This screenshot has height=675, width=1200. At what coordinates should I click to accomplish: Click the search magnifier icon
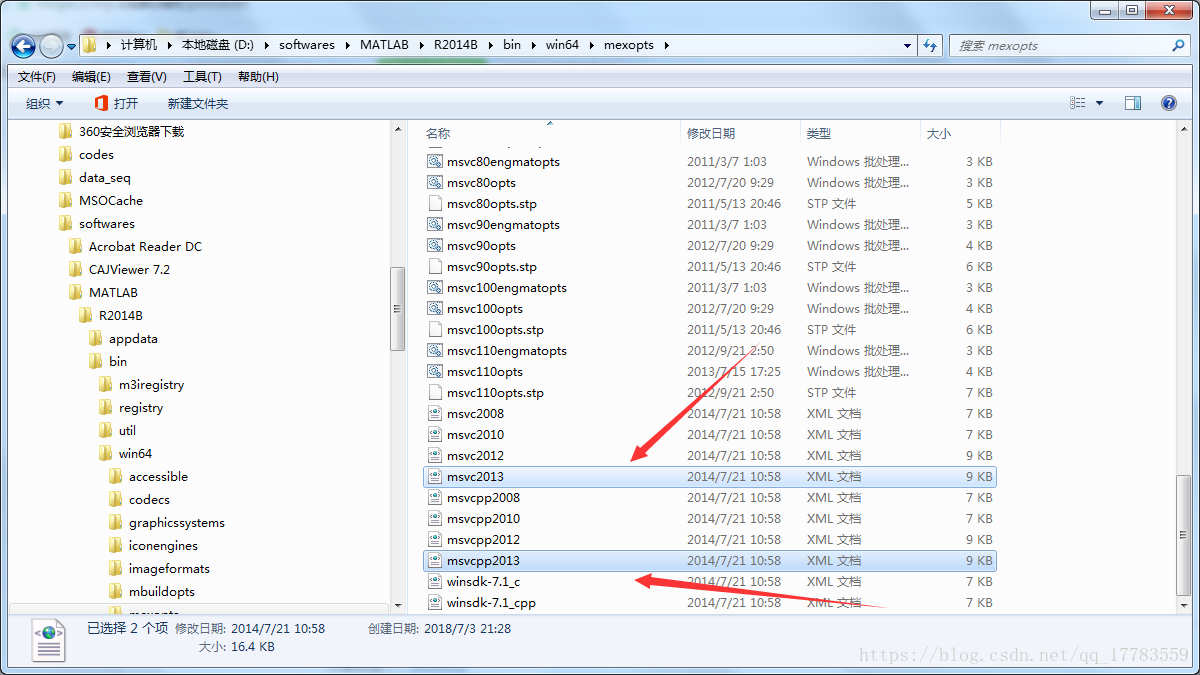(1178, 45)
